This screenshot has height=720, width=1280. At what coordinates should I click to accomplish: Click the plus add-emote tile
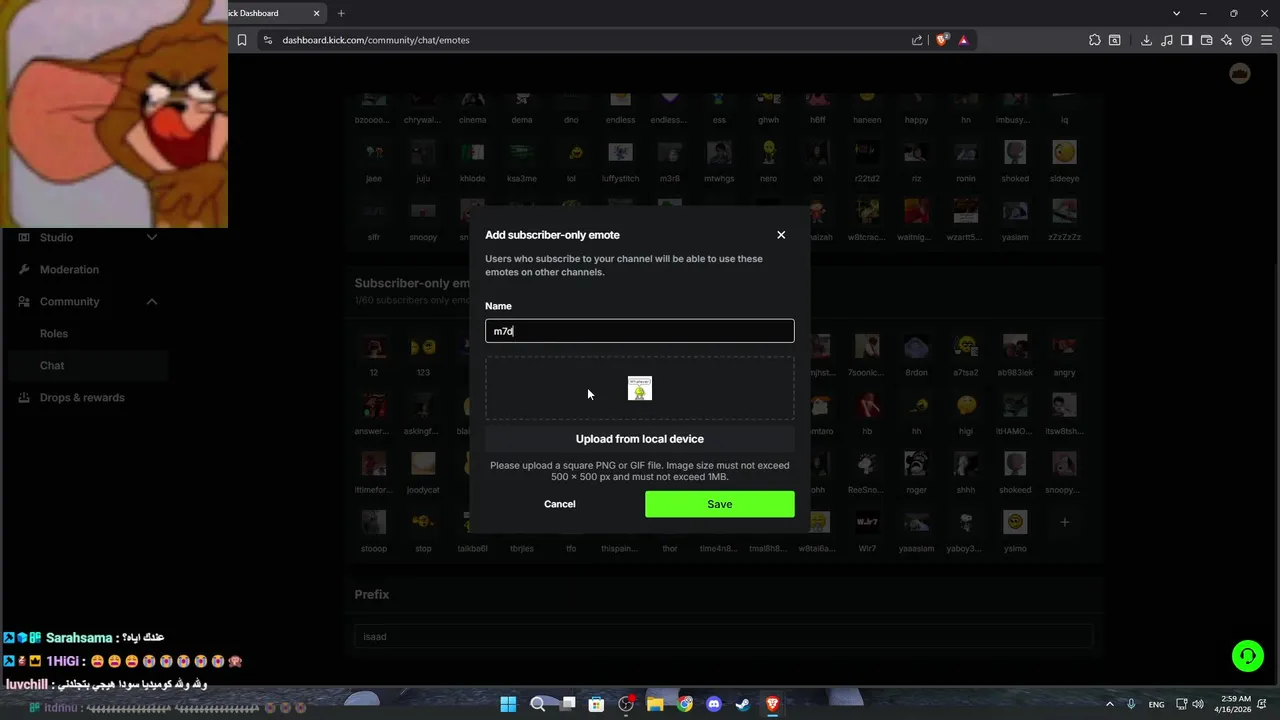pyautogui.click(x=1065, y=522)
